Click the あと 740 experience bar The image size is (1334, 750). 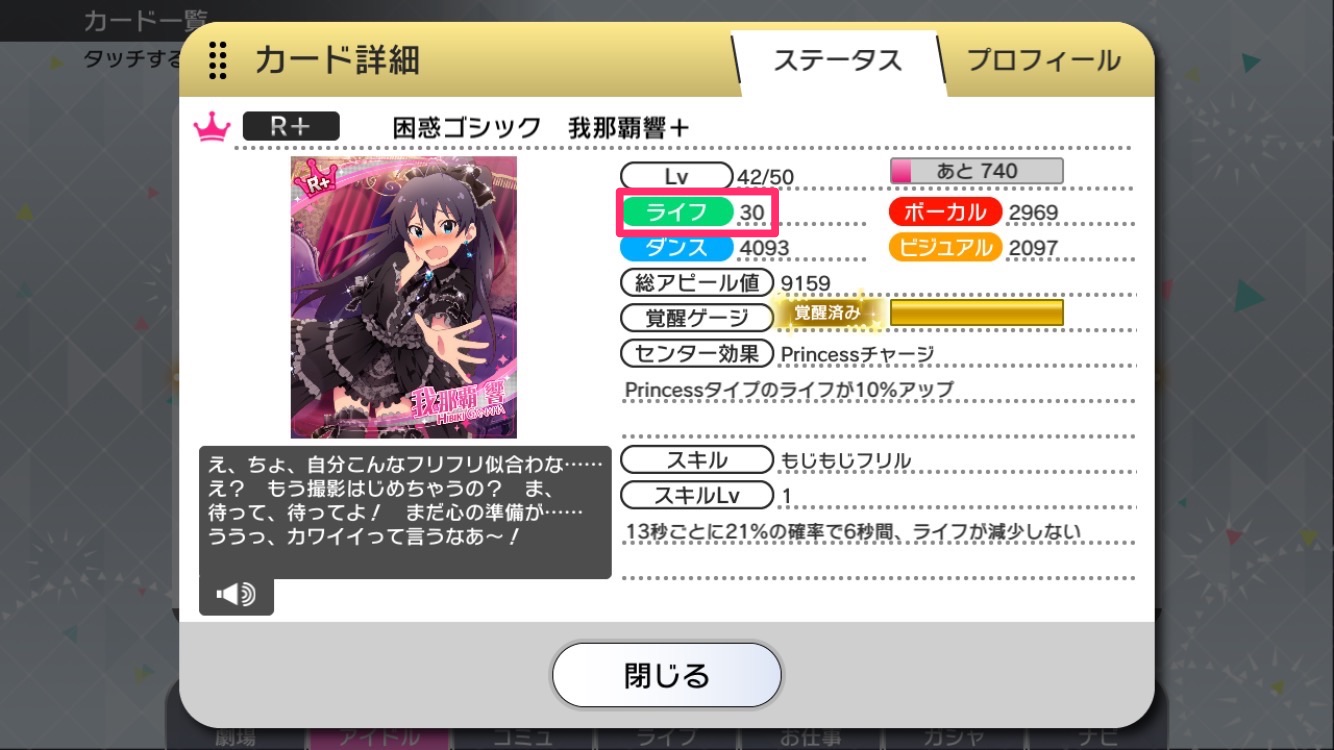[x=976, y=171]
